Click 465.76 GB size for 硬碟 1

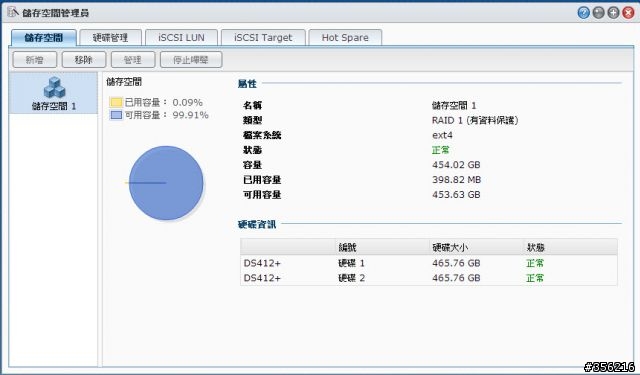(x=456, y=263)
